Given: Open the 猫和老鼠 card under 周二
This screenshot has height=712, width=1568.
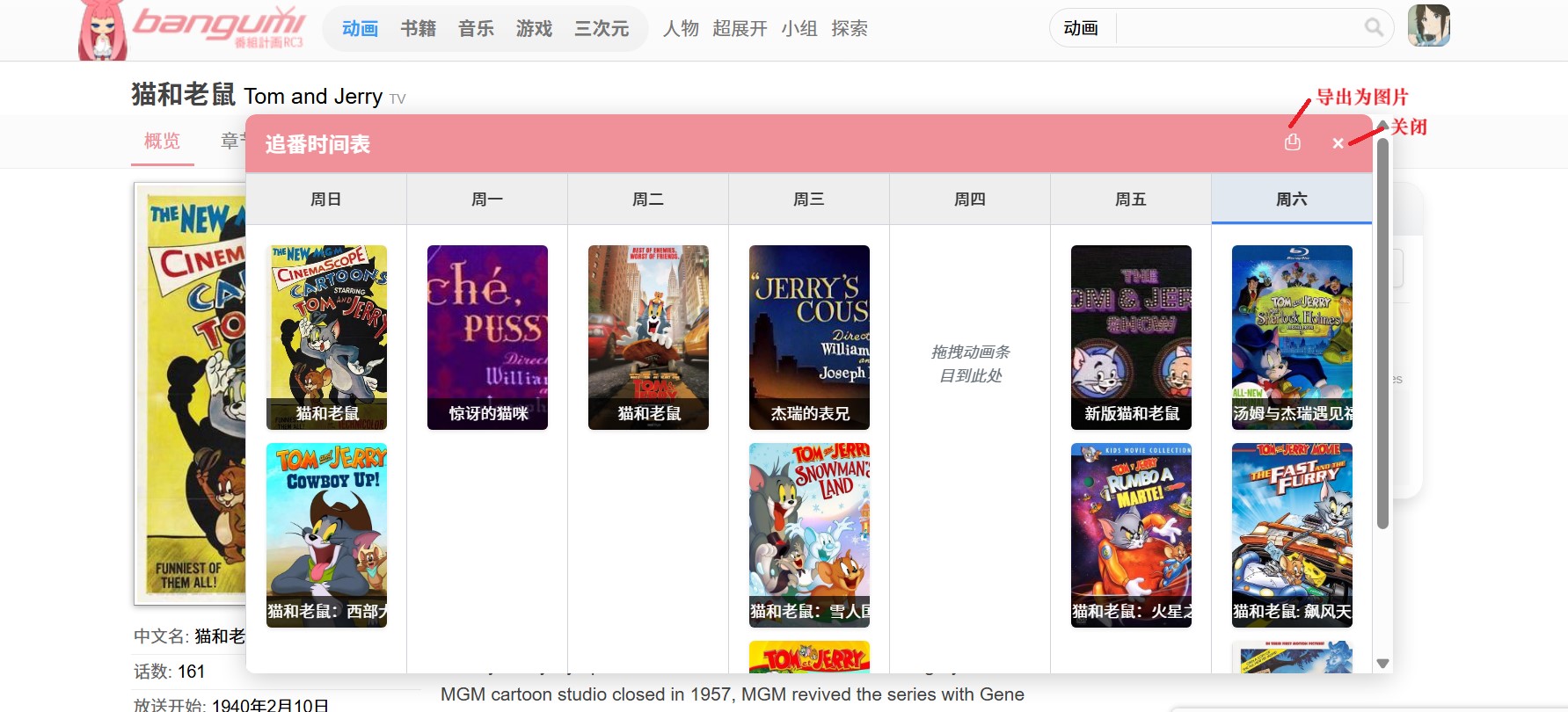Looking at the screenshot, I should pyautogui.click(x=648, y=338).
